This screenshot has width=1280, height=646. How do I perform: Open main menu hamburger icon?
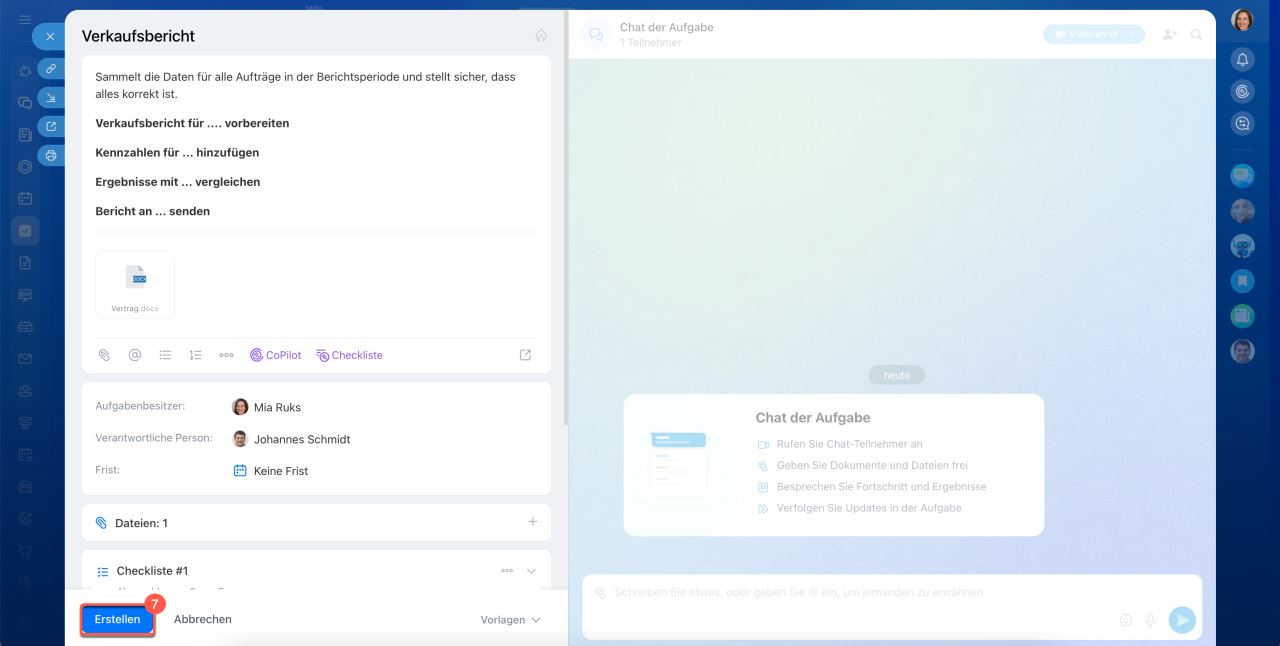point(25,20)
